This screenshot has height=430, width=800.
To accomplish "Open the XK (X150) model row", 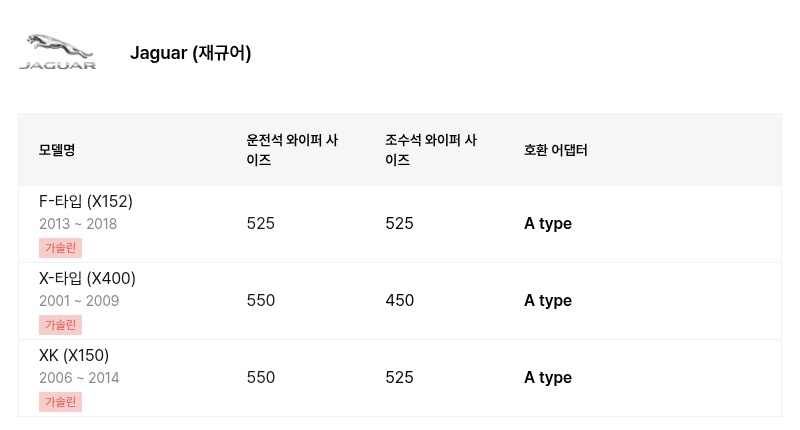I will coord(400,378).
